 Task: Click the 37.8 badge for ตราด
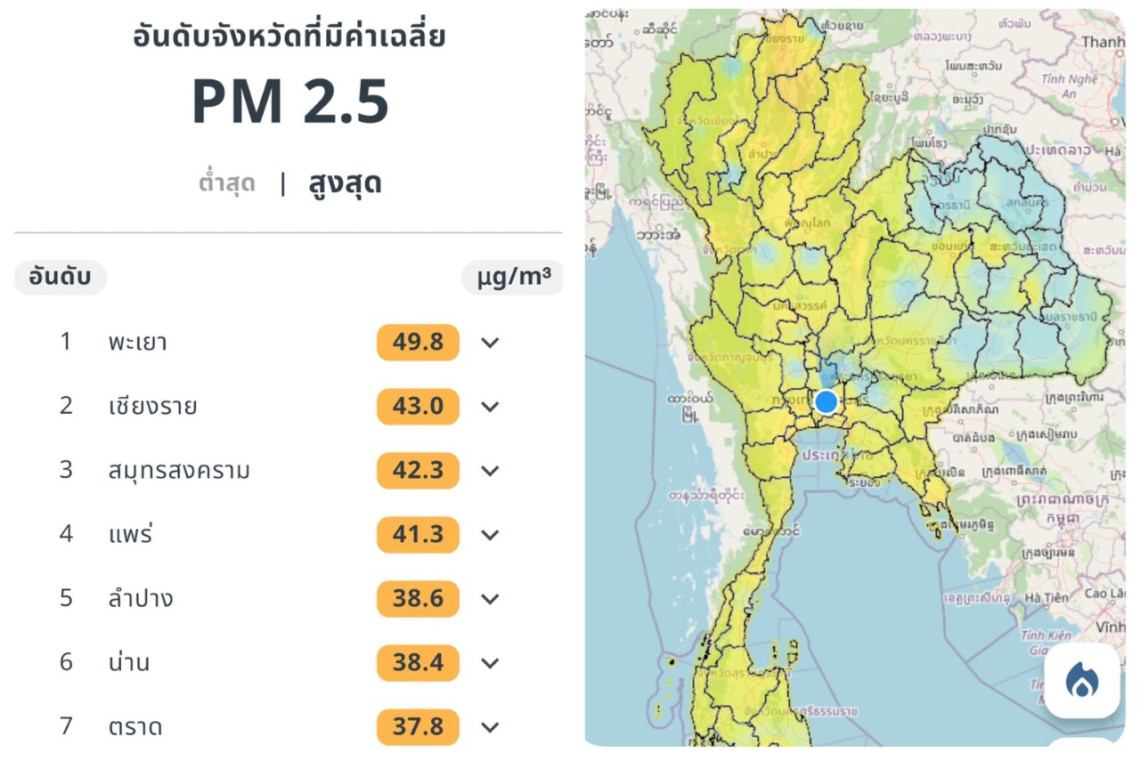[418, 727]
